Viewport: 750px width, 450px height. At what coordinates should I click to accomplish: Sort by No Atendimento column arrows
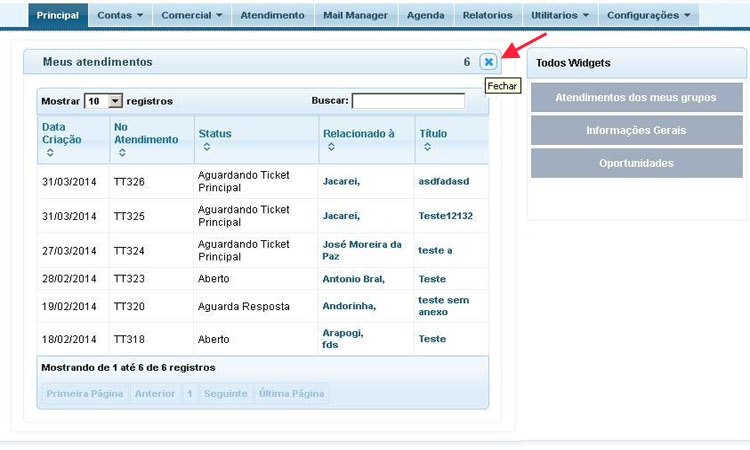pos(120,153)
